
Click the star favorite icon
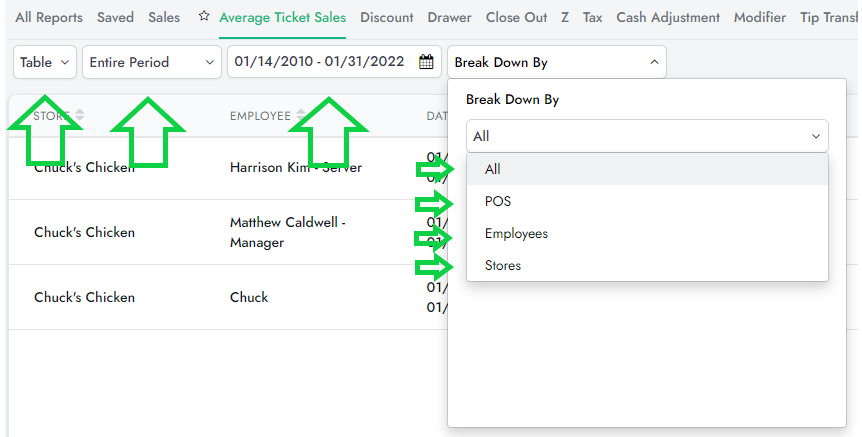tap(204, 17)
